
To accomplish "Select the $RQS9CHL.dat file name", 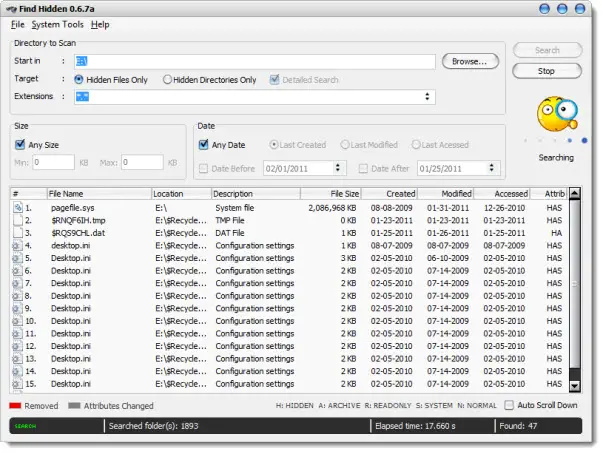I will point(78,233).
